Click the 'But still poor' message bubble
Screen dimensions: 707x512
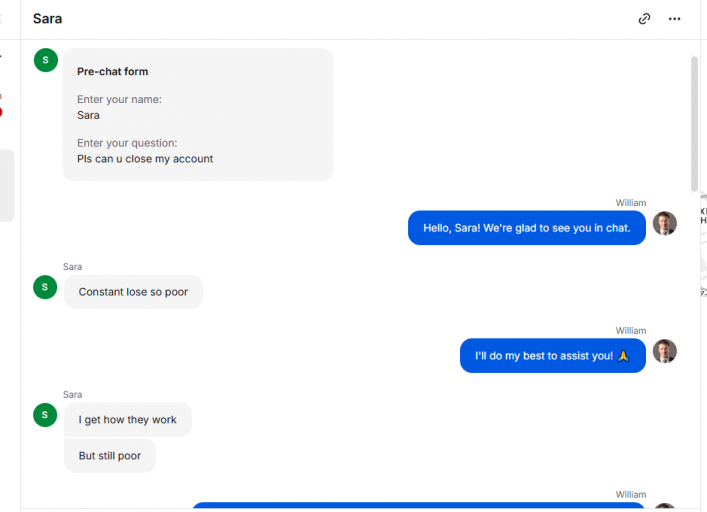click(110, 456)
